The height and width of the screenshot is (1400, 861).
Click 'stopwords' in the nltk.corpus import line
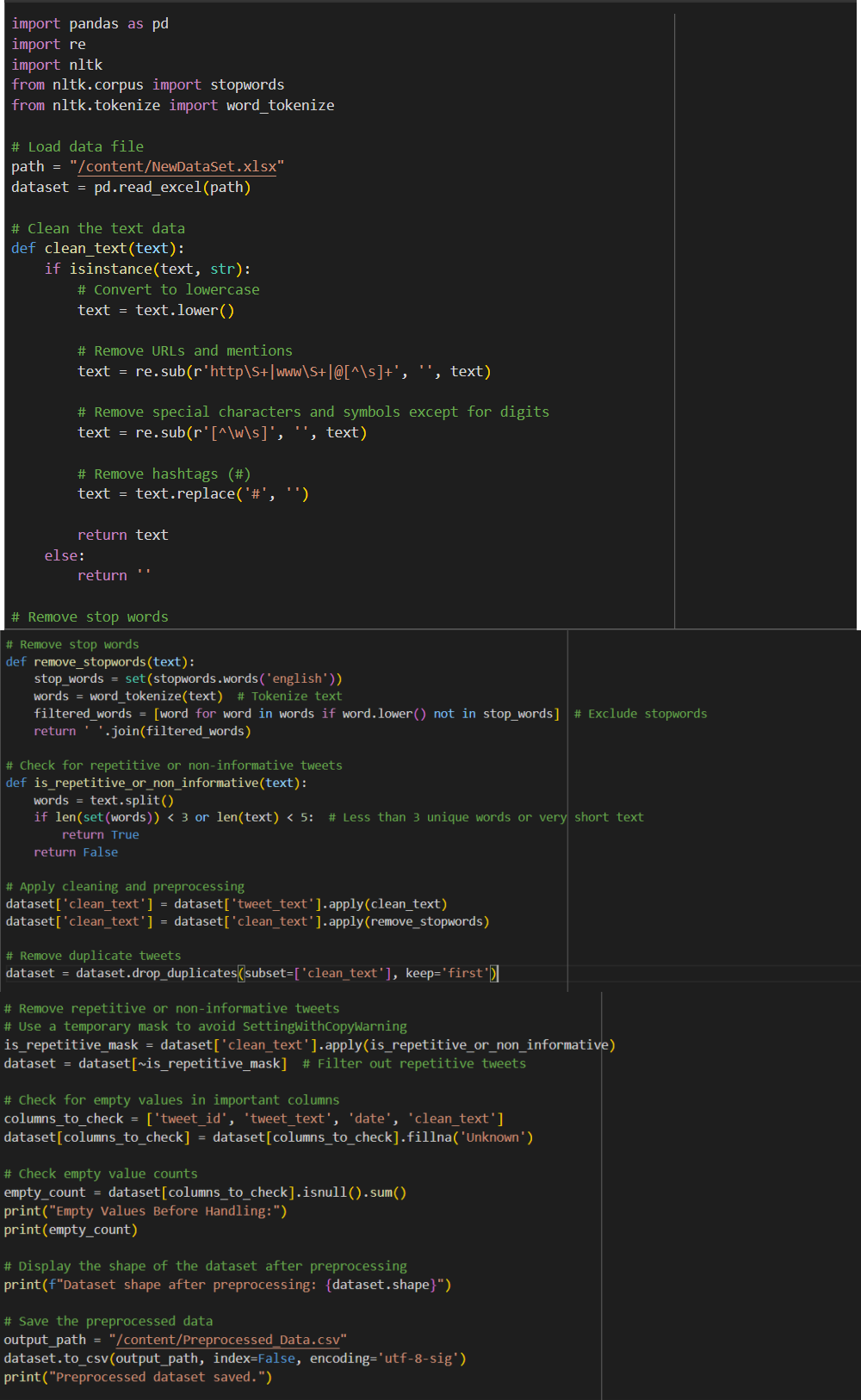click(247, 85)
